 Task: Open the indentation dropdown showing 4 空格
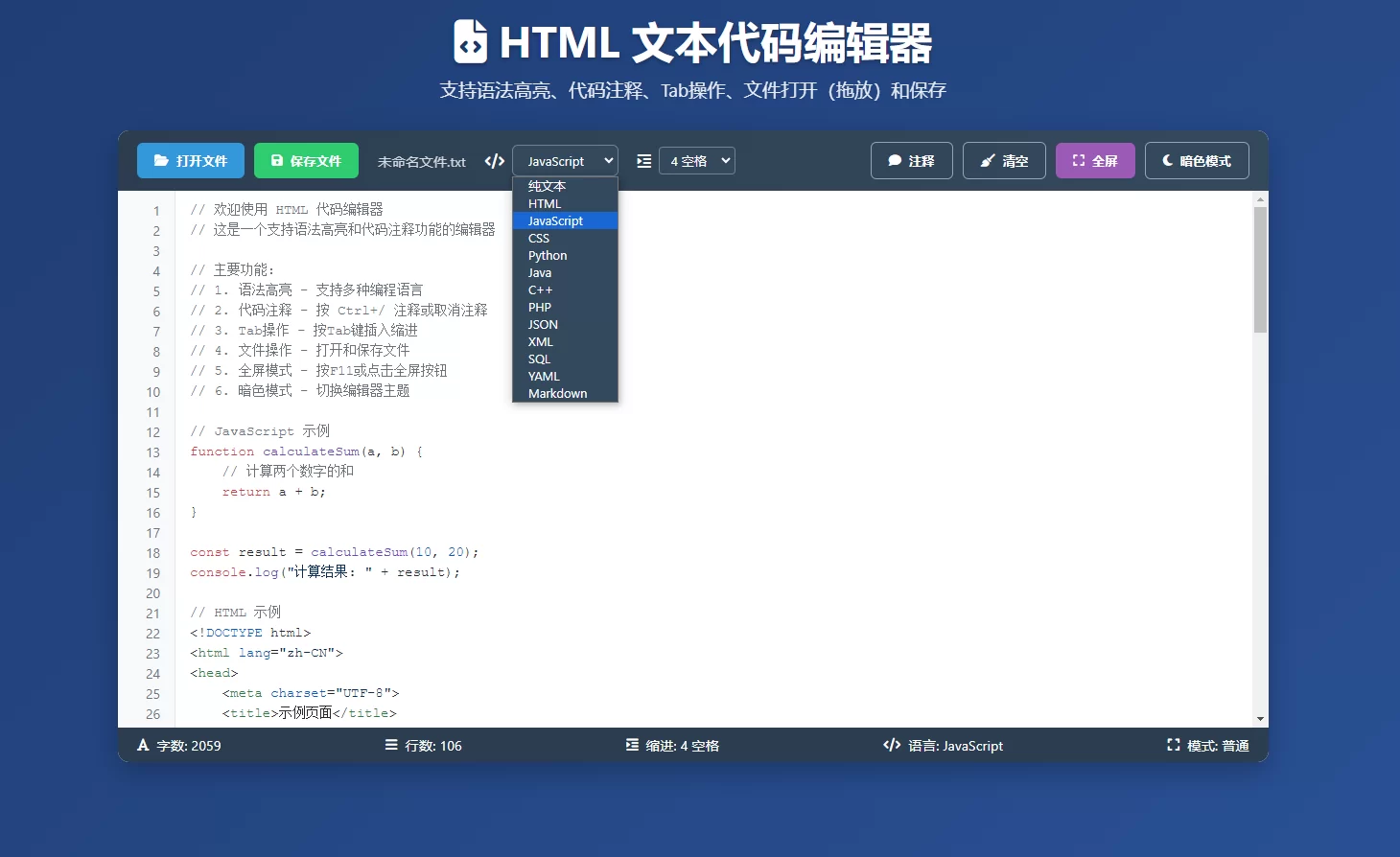tap(697, 160)
